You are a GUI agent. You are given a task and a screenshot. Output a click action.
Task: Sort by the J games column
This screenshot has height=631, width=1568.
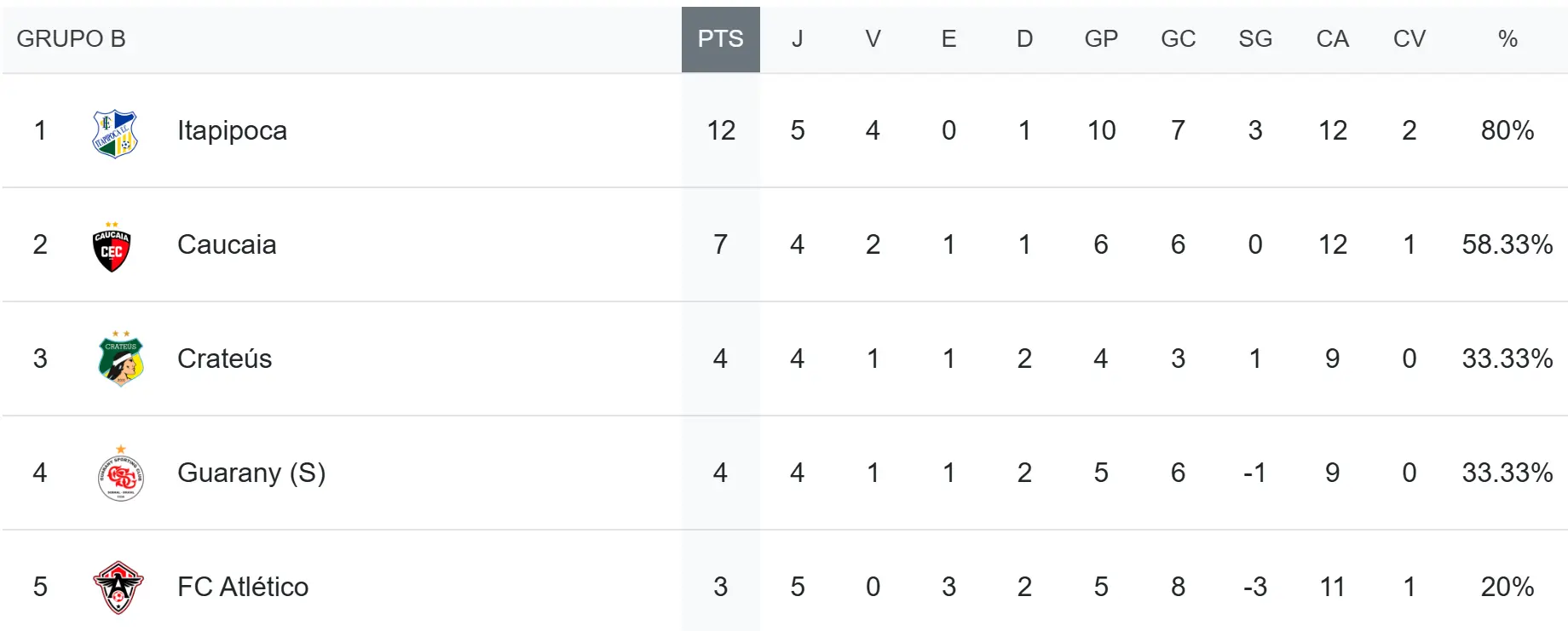pos(797,39)
